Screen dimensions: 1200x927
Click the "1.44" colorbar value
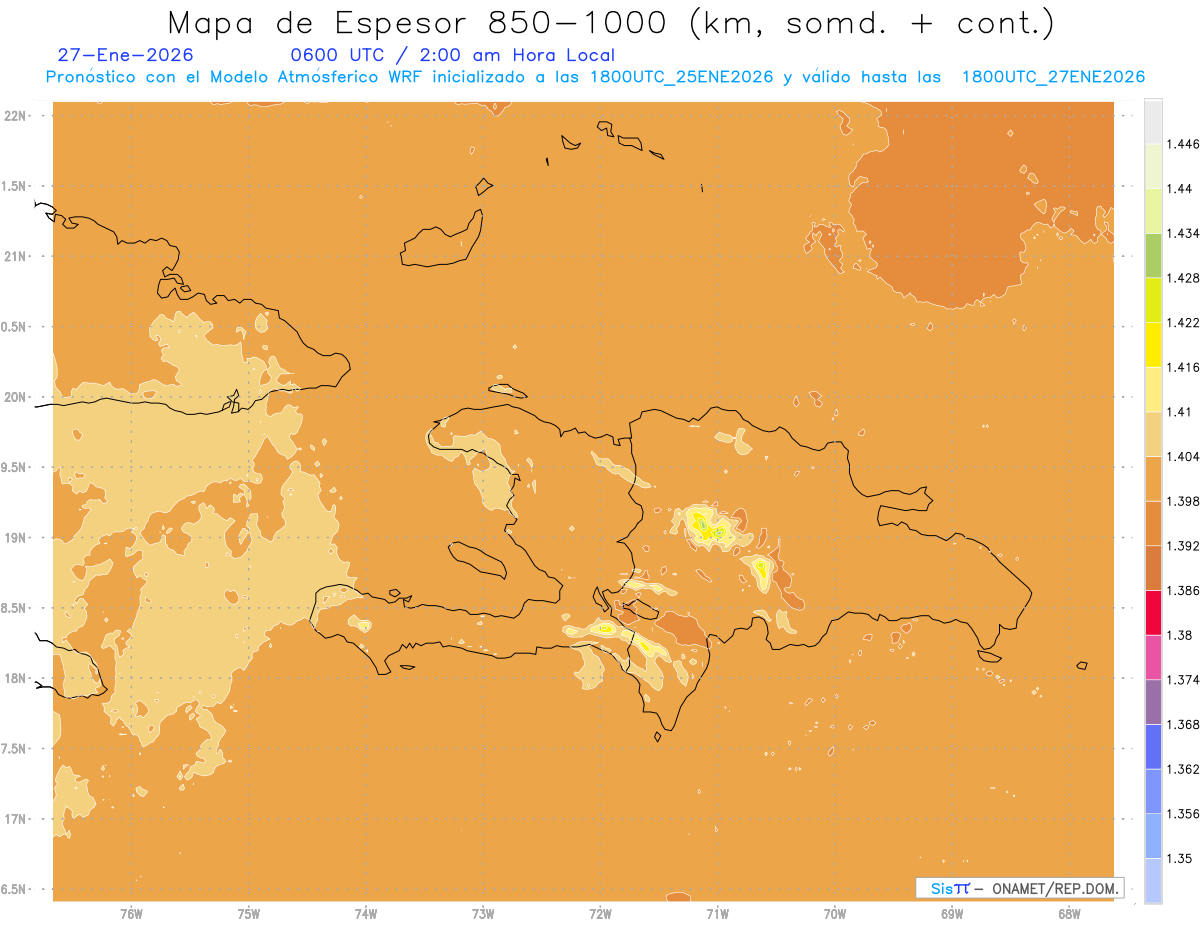pos(1180,189)
